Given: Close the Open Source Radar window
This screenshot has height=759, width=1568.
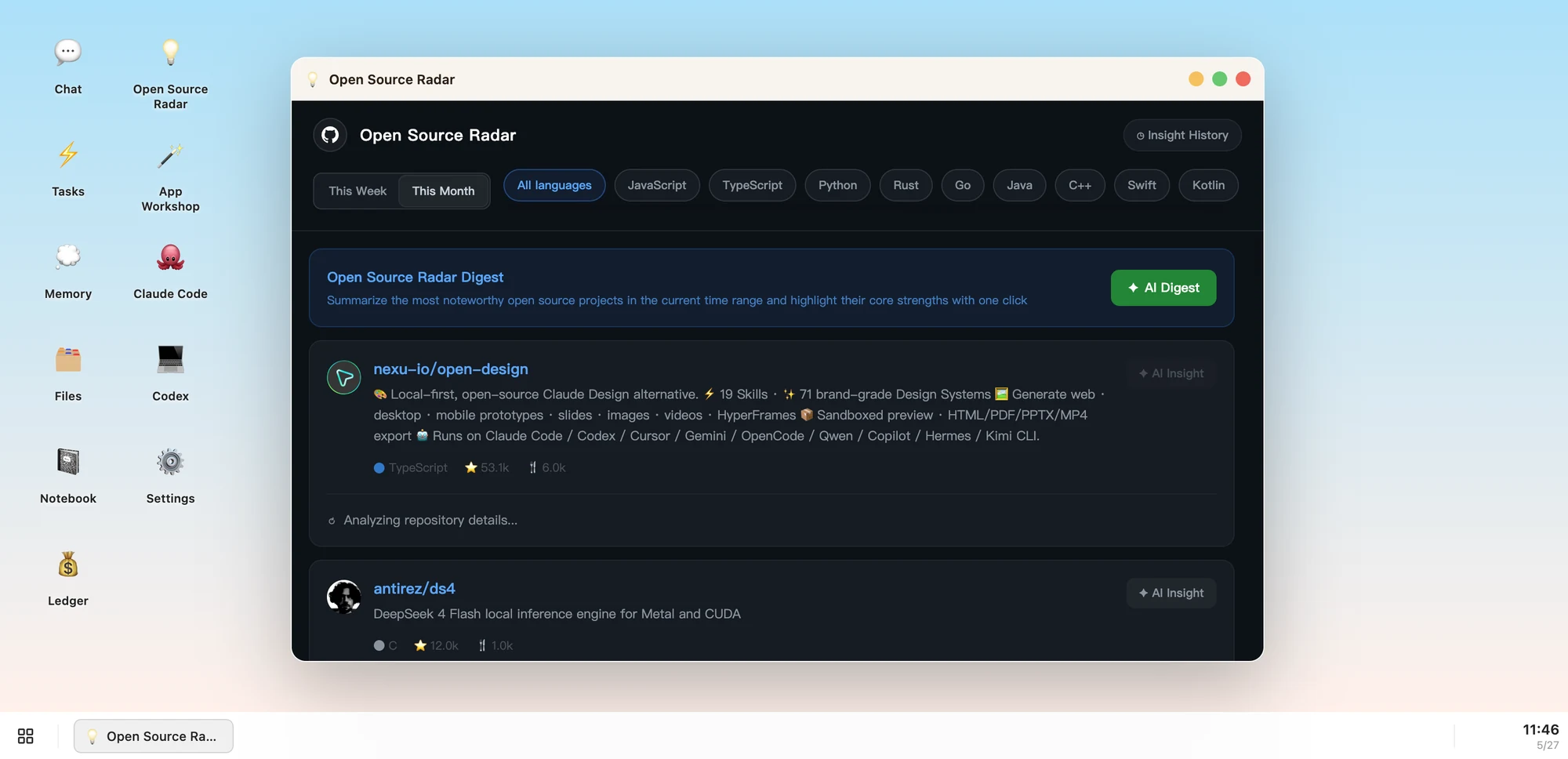Looking at the screenshot, I should pyautogui.click(x=1243, y=79).
